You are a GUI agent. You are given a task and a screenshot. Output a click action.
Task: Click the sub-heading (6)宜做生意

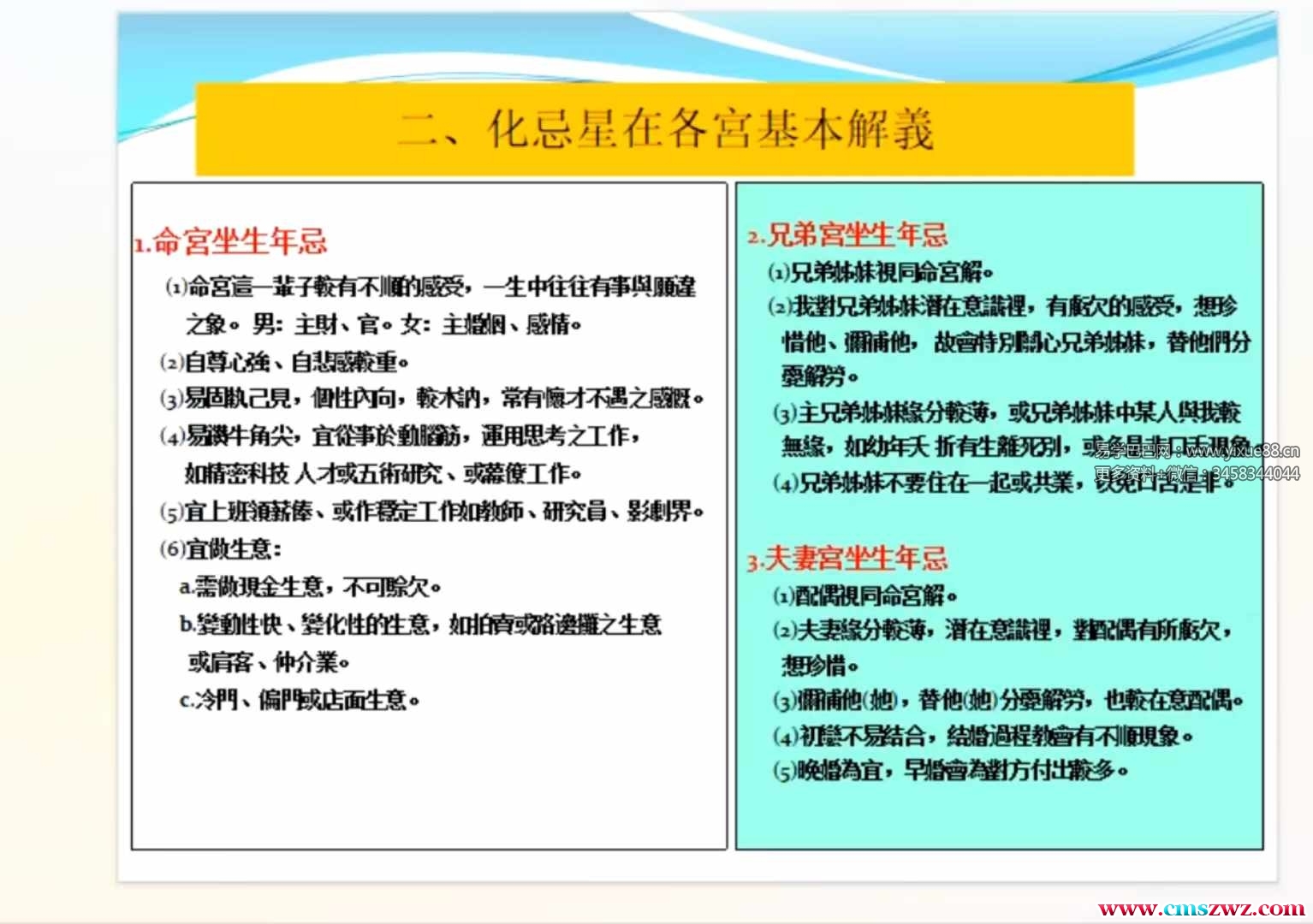[x=221, y=548]
